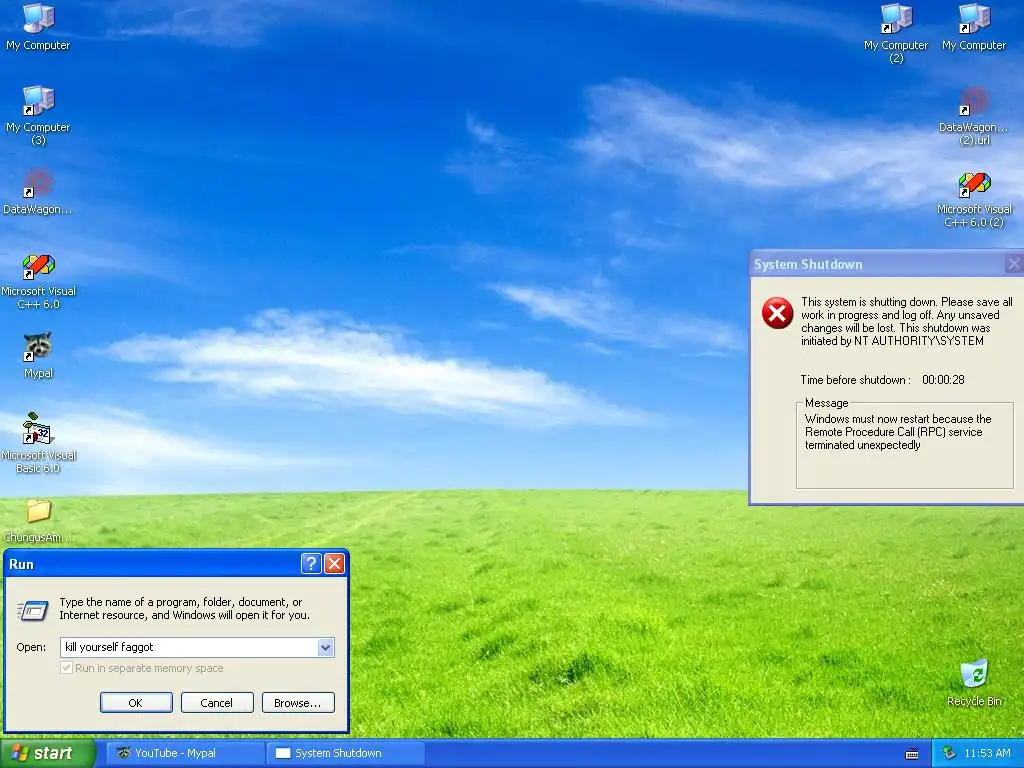Switch to the System Shutdown taskbar button

(x=346, y=753)
